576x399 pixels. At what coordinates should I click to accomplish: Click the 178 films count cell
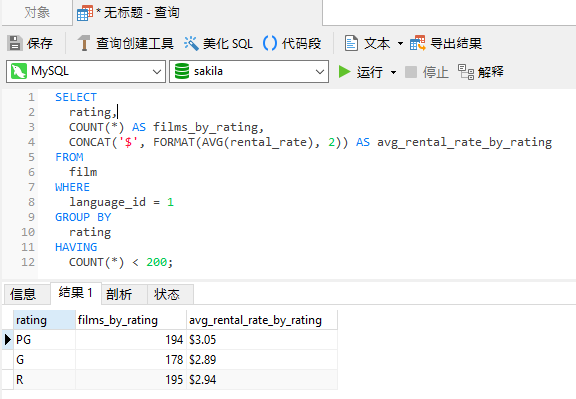[x=131, y=360]
